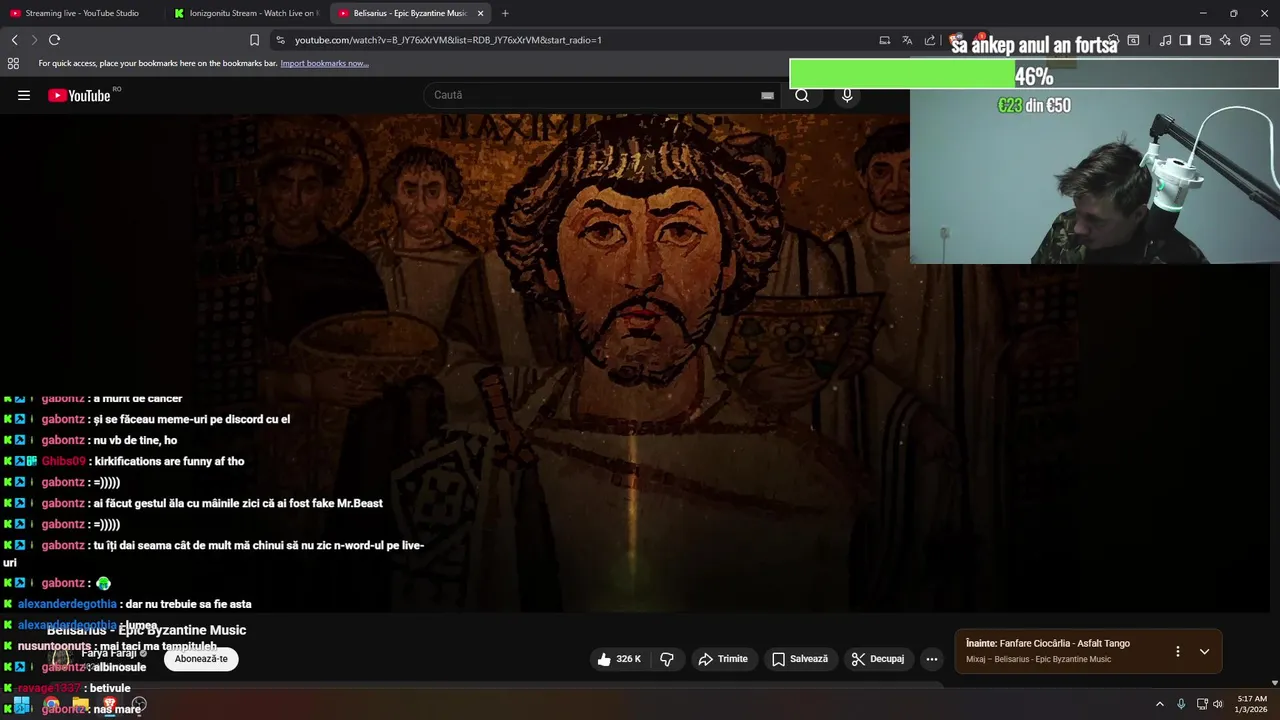1280x720 pixels.
Task: Open OBS Studio from the taskbar
Action: [x=139, y=705]
